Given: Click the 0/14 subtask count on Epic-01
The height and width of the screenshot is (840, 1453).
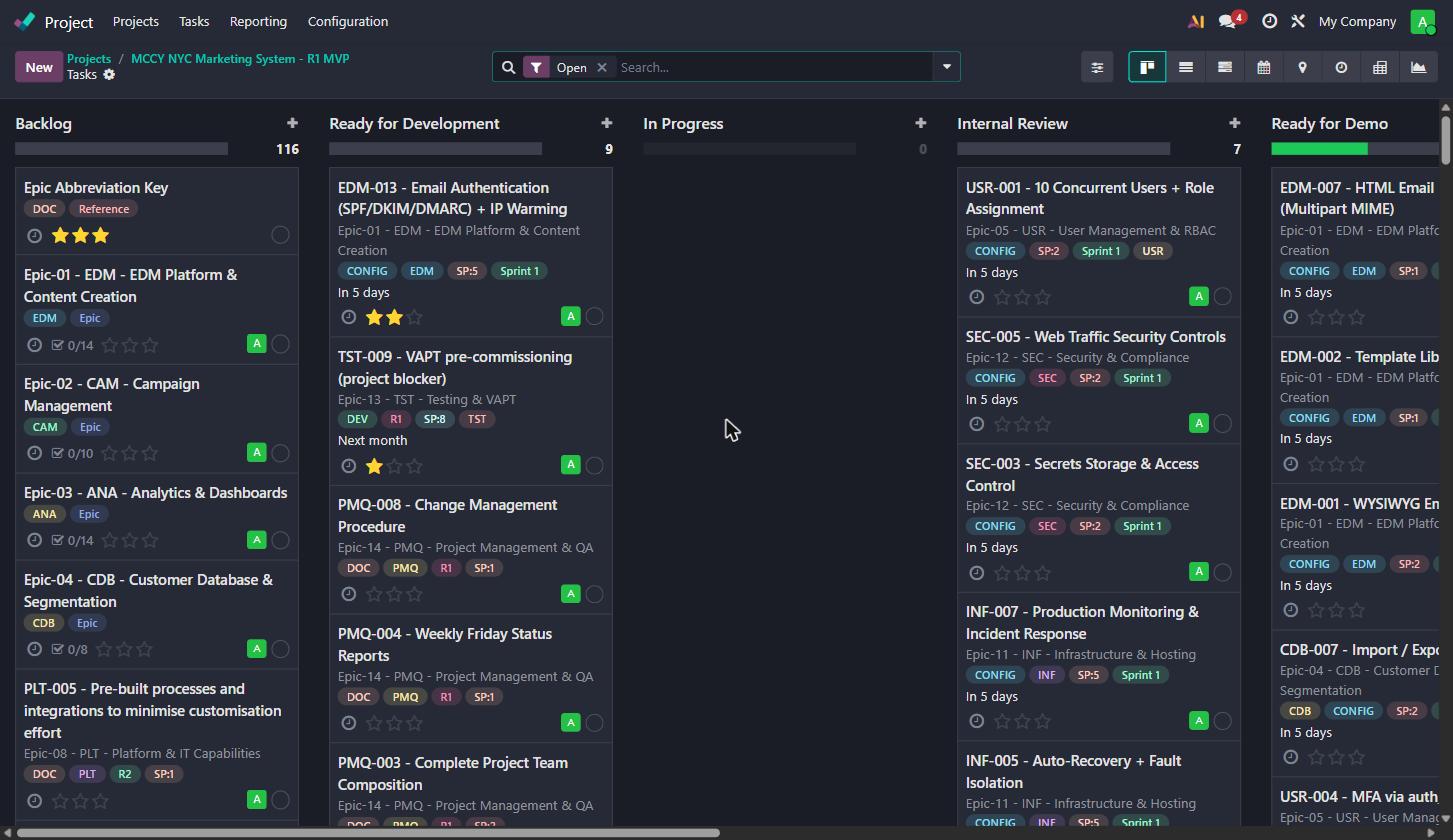Looking at the screenshot, I should pos(73,345).
